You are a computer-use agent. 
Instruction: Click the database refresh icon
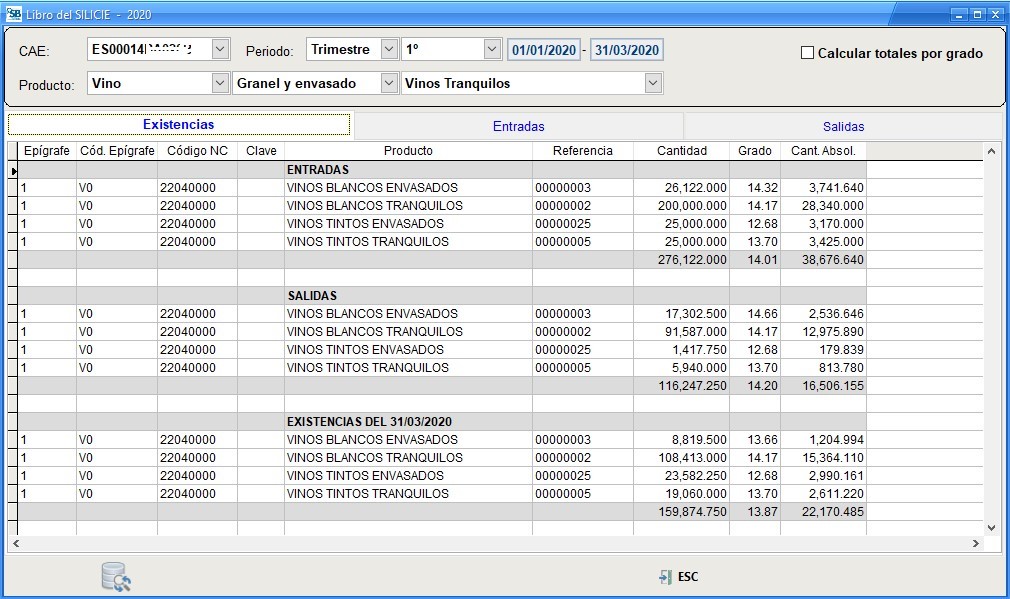(116, 577)
